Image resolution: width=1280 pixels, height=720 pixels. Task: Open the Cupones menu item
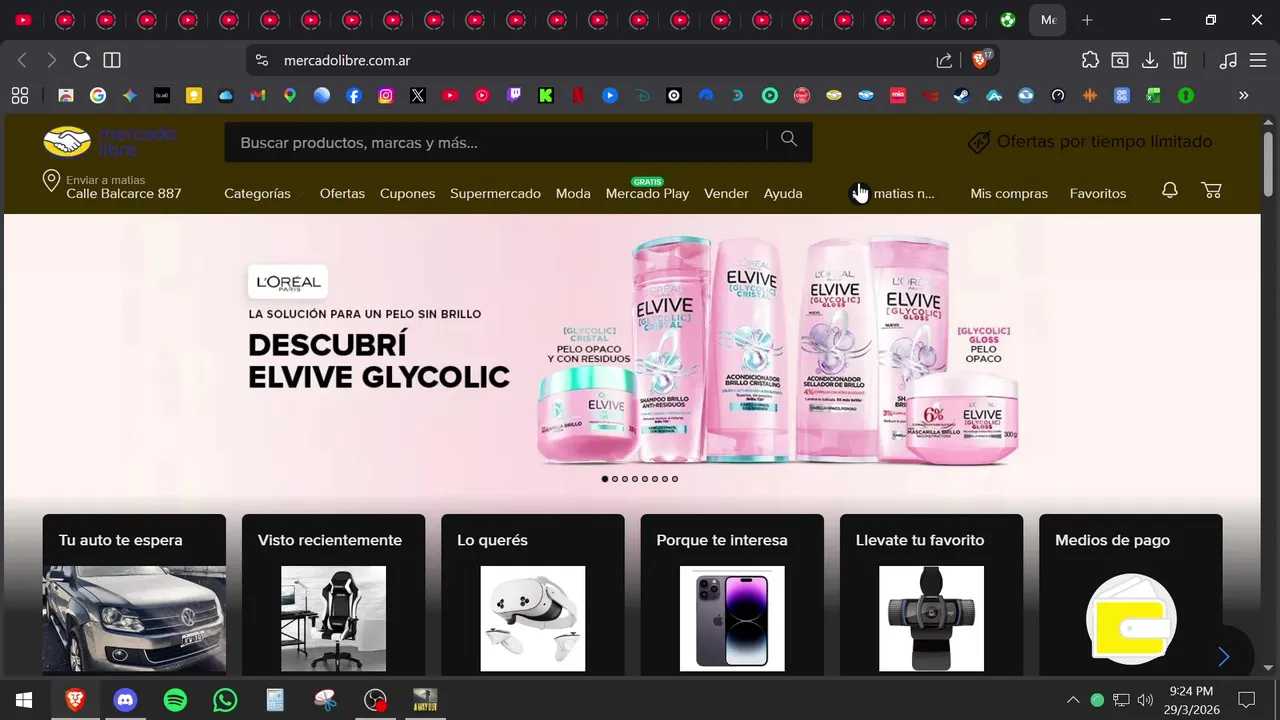tap(407, 193)
